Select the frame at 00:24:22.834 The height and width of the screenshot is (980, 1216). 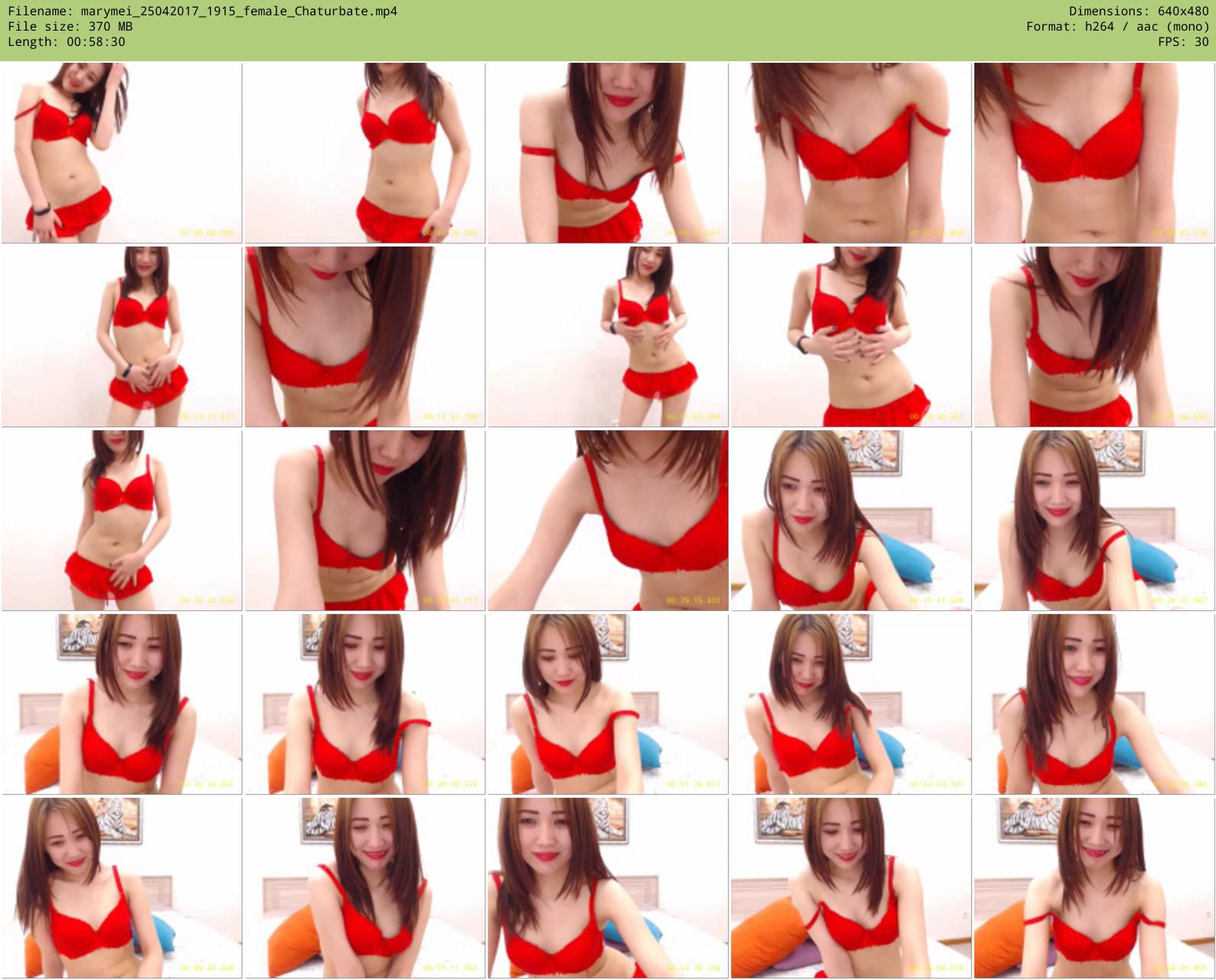click(122, 521)
